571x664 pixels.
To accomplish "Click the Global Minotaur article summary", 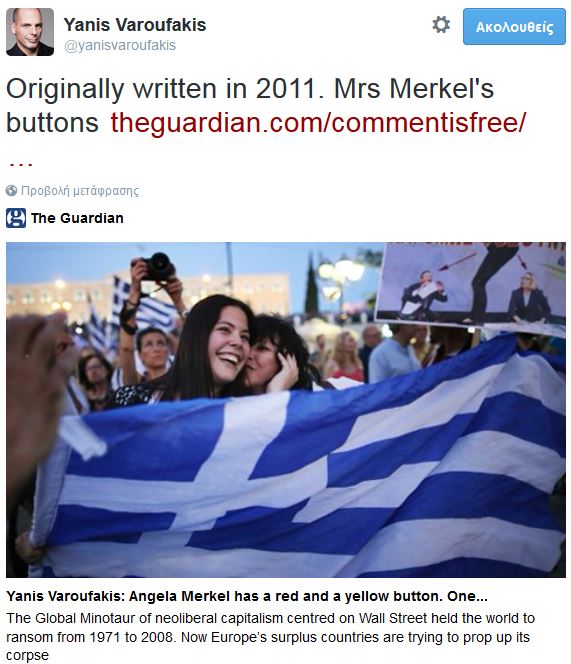I will 270,636.
